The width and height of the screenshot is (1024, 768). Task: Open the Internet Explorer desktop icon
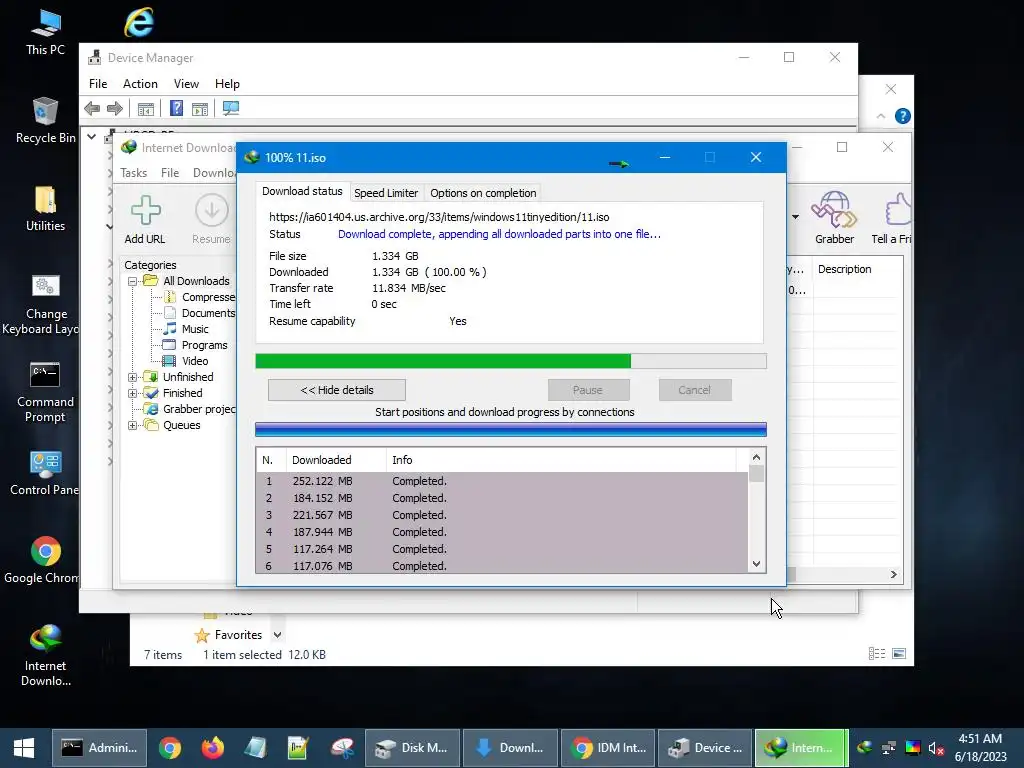(139, 22)
